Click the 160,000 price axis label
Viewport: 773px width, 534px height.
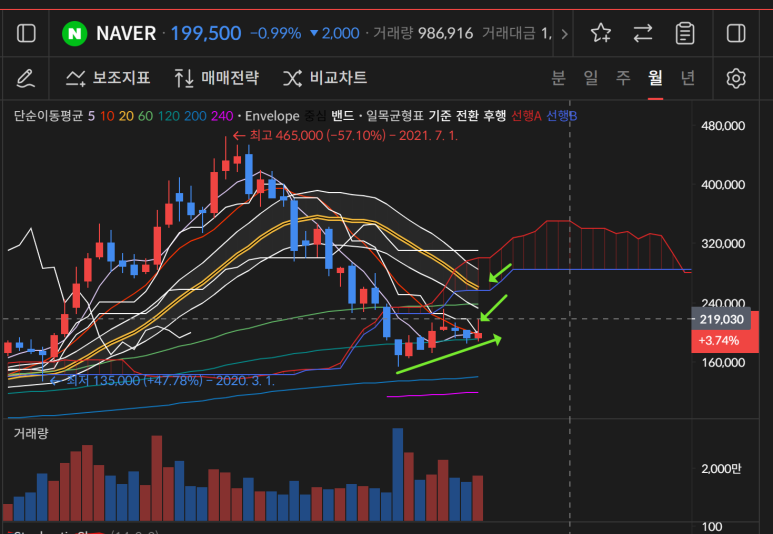[x=723, y=362]
